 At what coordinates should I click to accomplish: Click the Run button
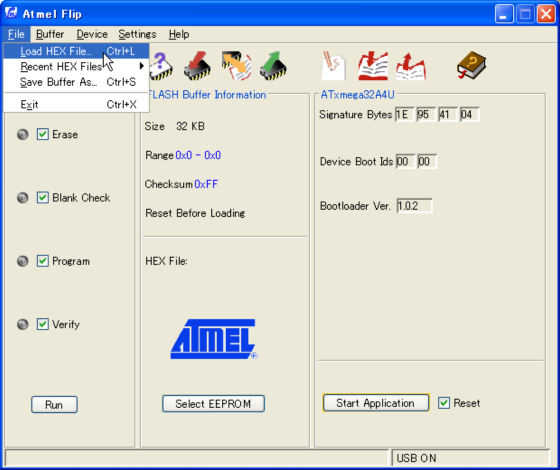click(54, 405)
